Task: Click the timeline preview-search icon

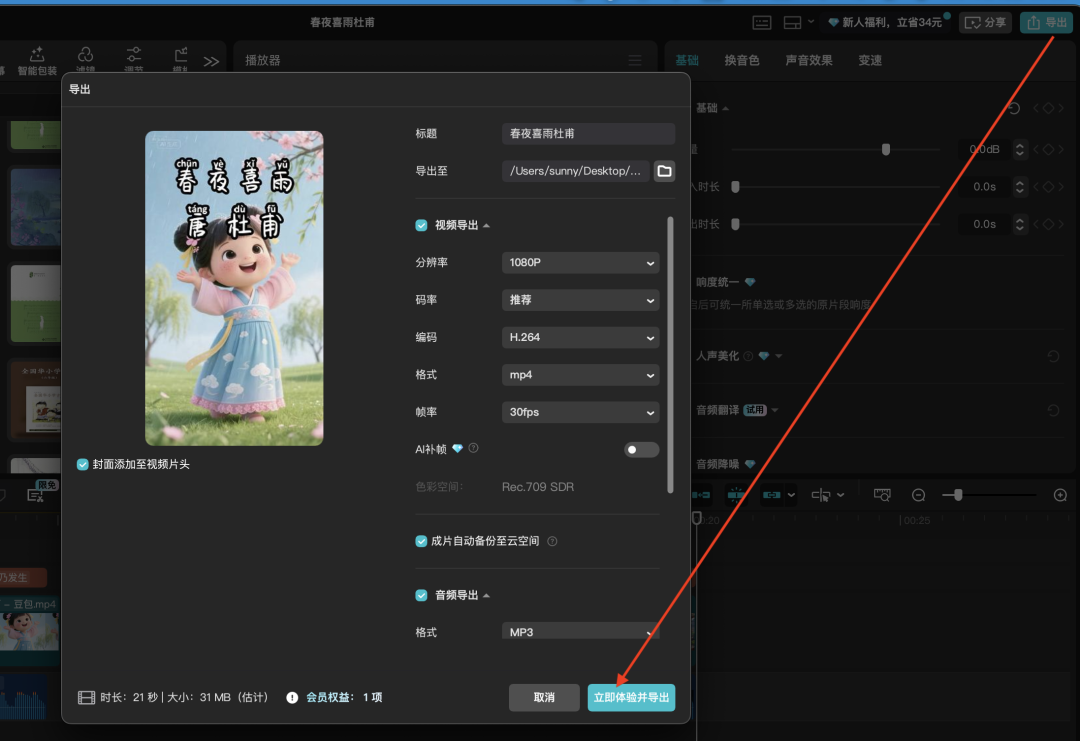Action: (x=882, y=494)
